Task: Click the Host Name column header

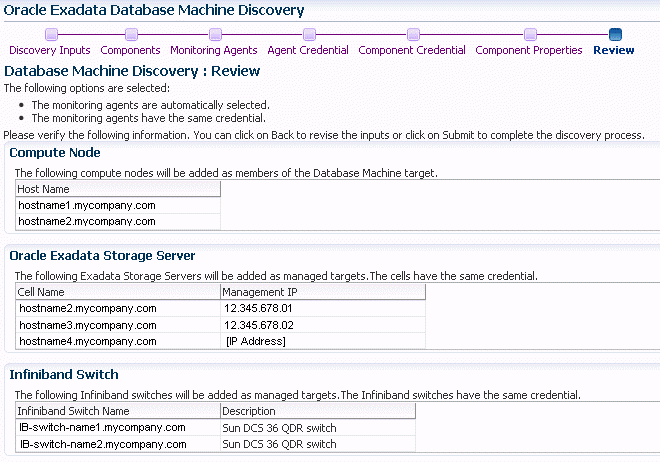Action: click(x=118, y=189)
